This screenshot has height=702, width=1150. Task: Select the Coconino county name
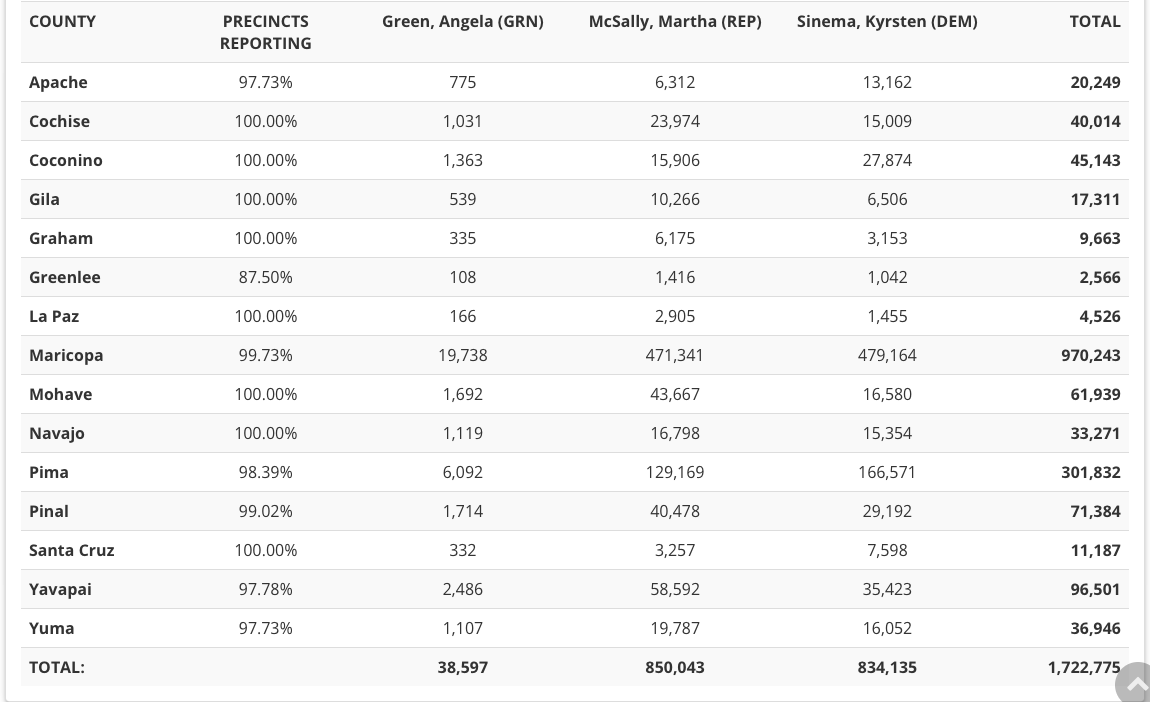pyautogui.click(x=66, y=160)
